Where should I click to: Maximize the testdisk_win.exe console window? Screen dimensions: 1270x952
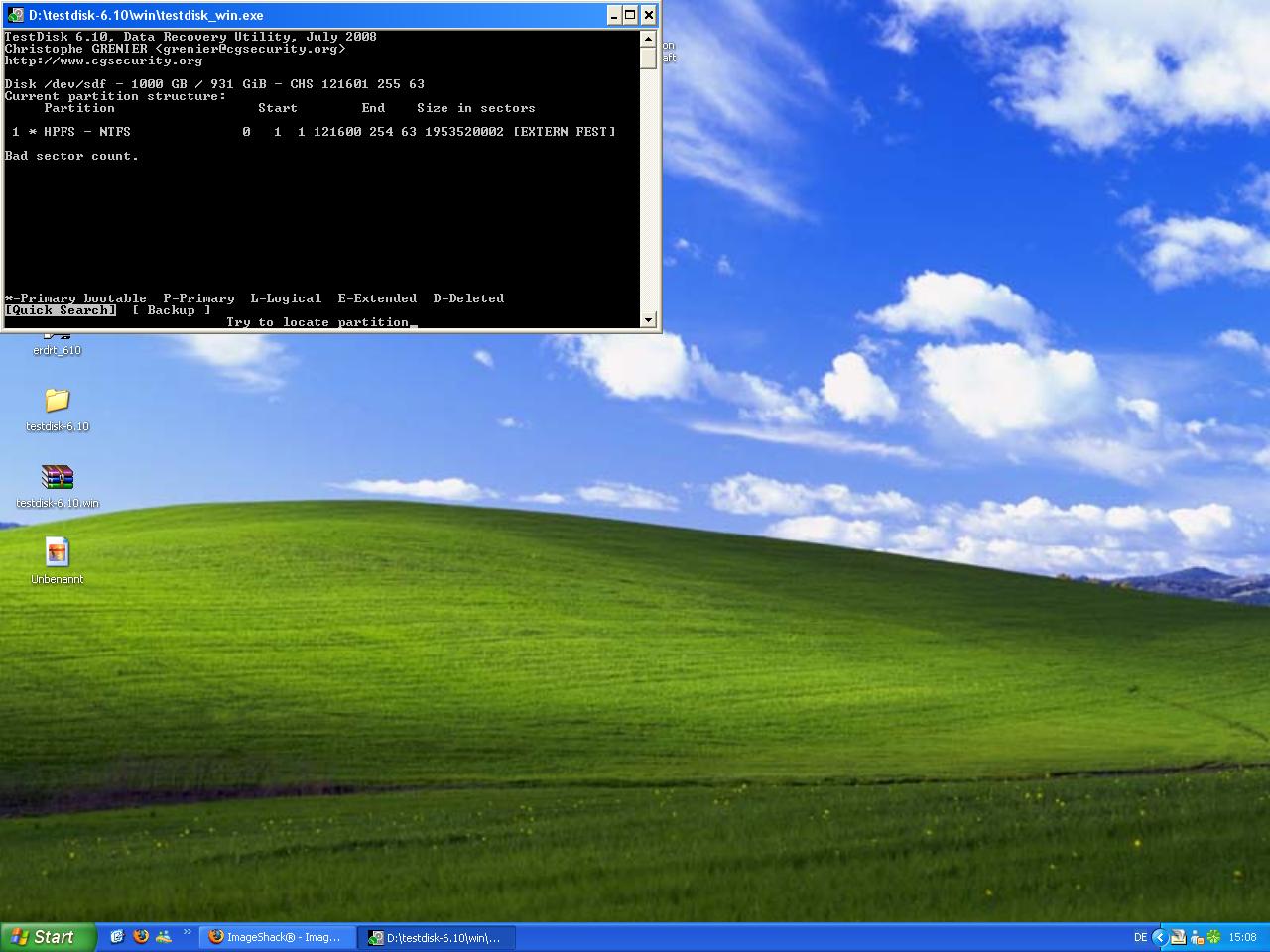click(x=630, y=15)
